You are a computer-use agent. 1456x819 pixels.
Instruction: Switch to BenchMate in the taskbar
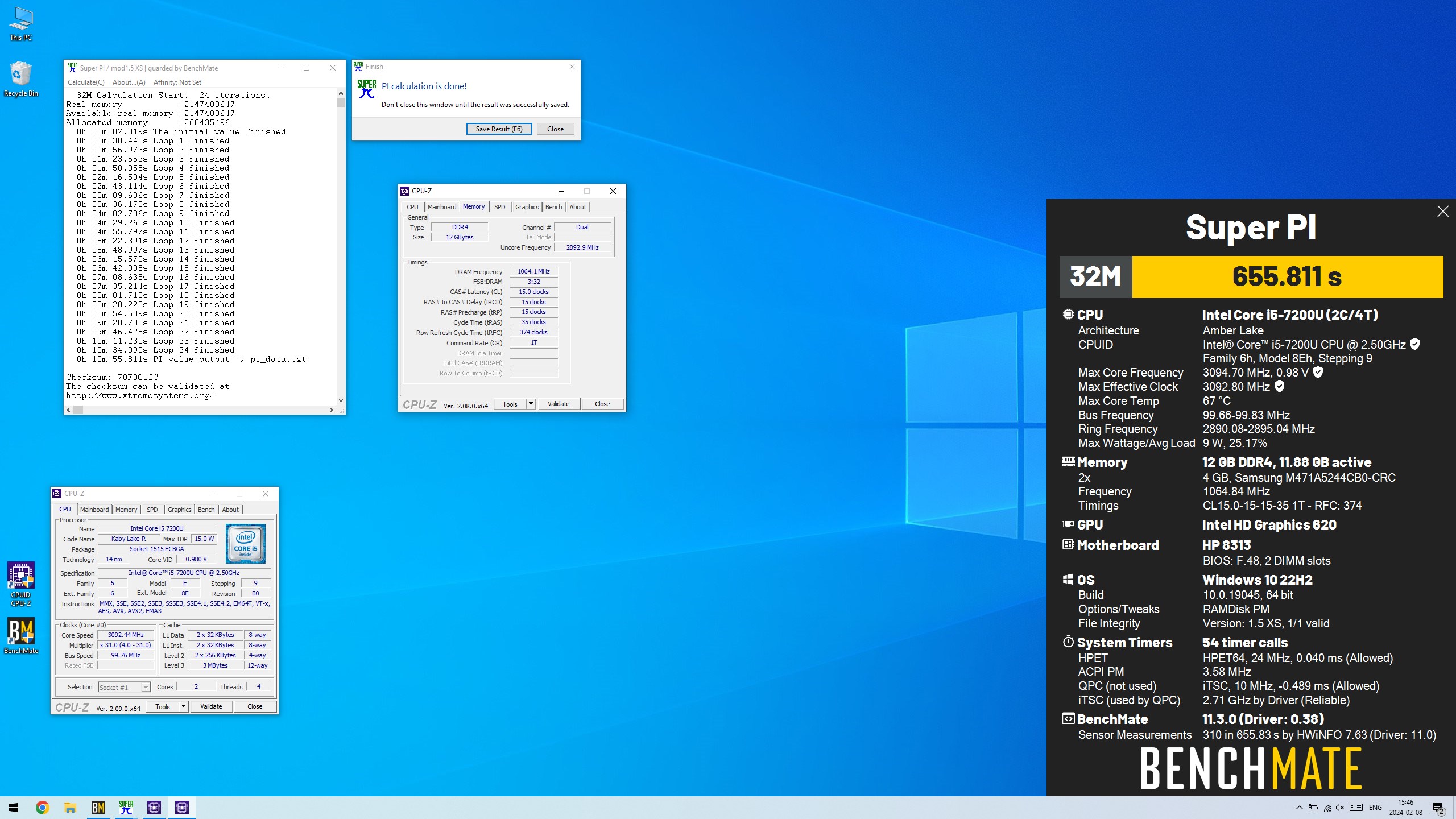[x=98, y=808]
